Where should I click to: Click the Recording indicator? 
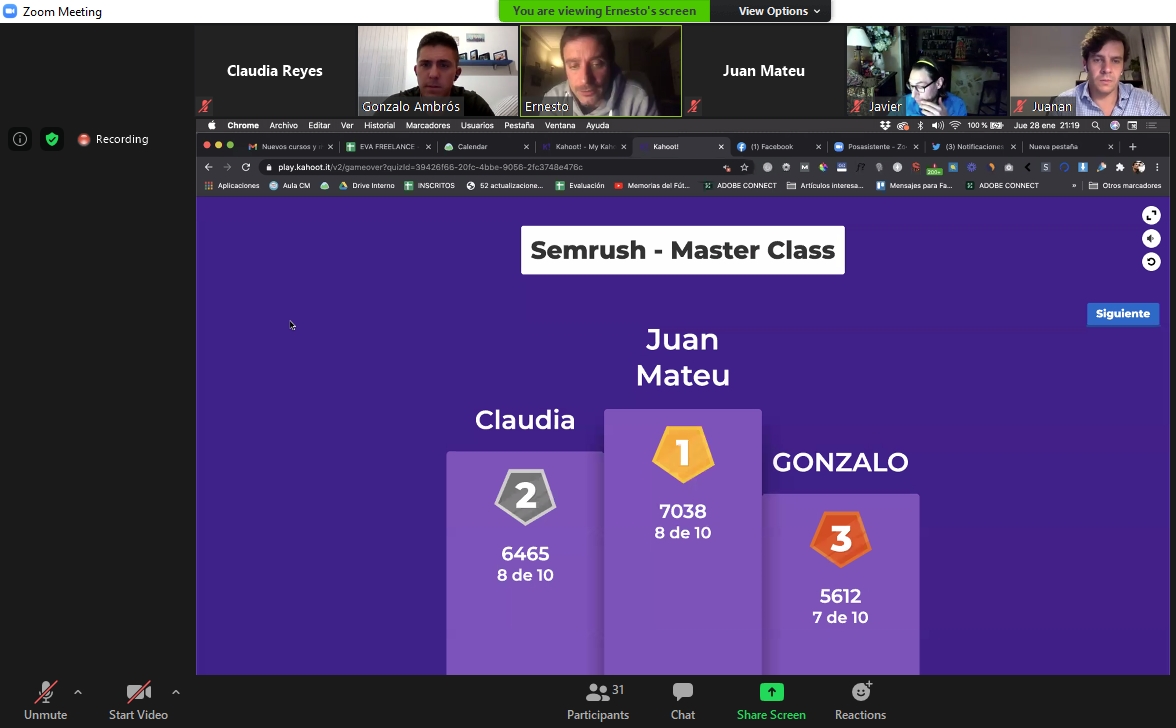click(x=113, y=139)
